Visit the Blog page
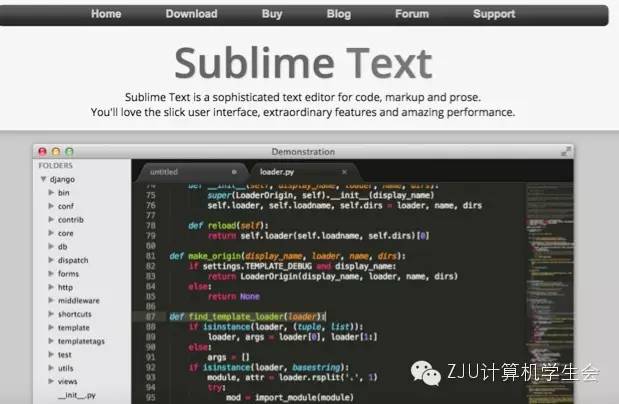 pyautogui.click(x=339, y=14)
